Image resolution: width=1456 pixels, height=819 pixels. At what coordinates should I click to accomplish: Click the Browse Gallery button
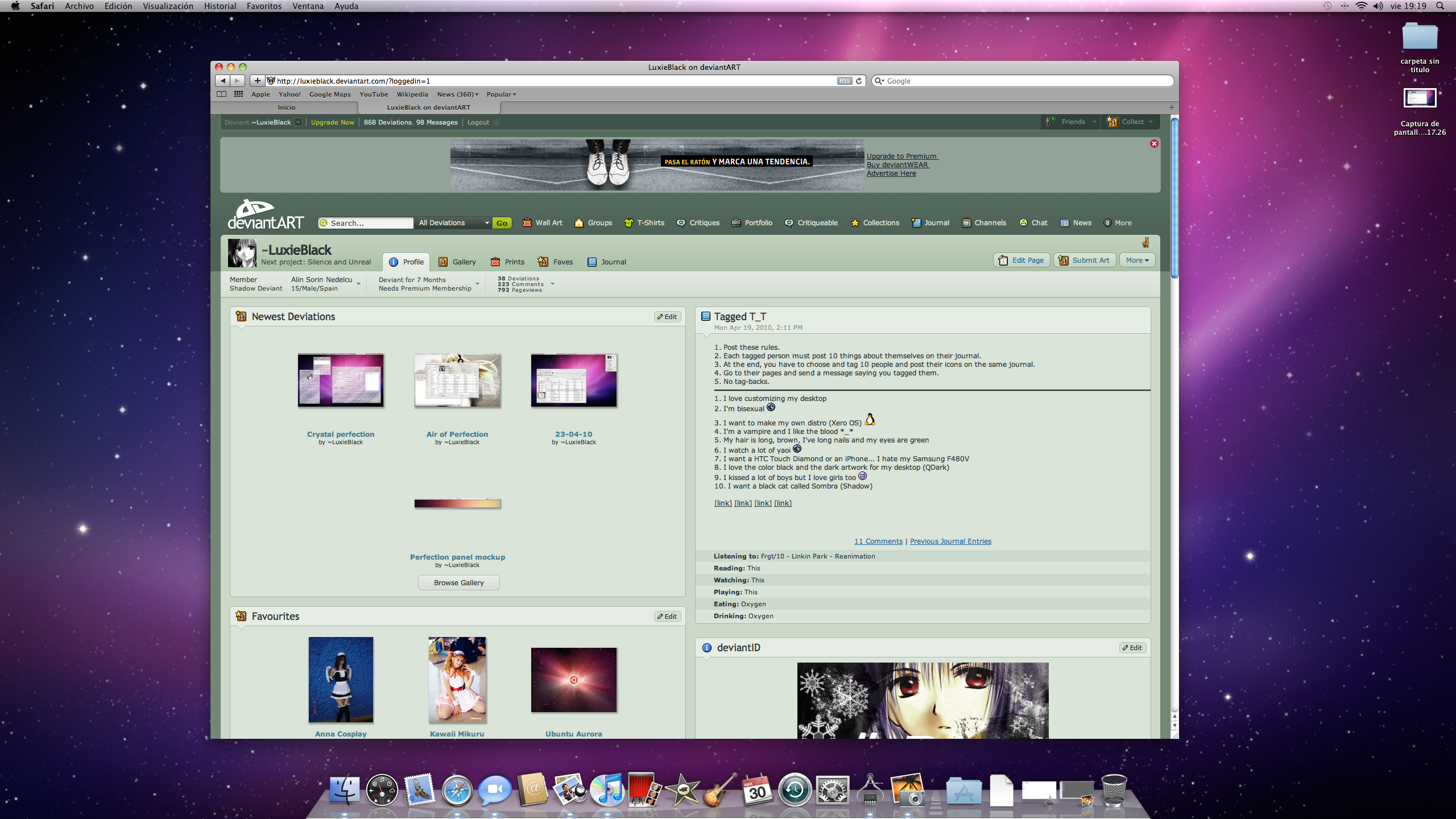[458, 582]
